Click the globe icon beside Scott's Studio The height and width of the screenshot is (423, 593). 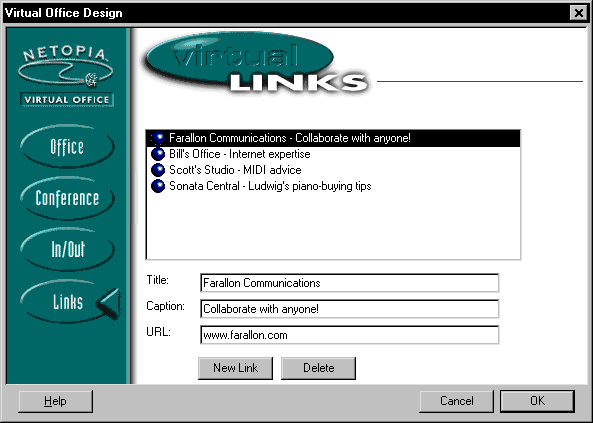click(158, 170)
